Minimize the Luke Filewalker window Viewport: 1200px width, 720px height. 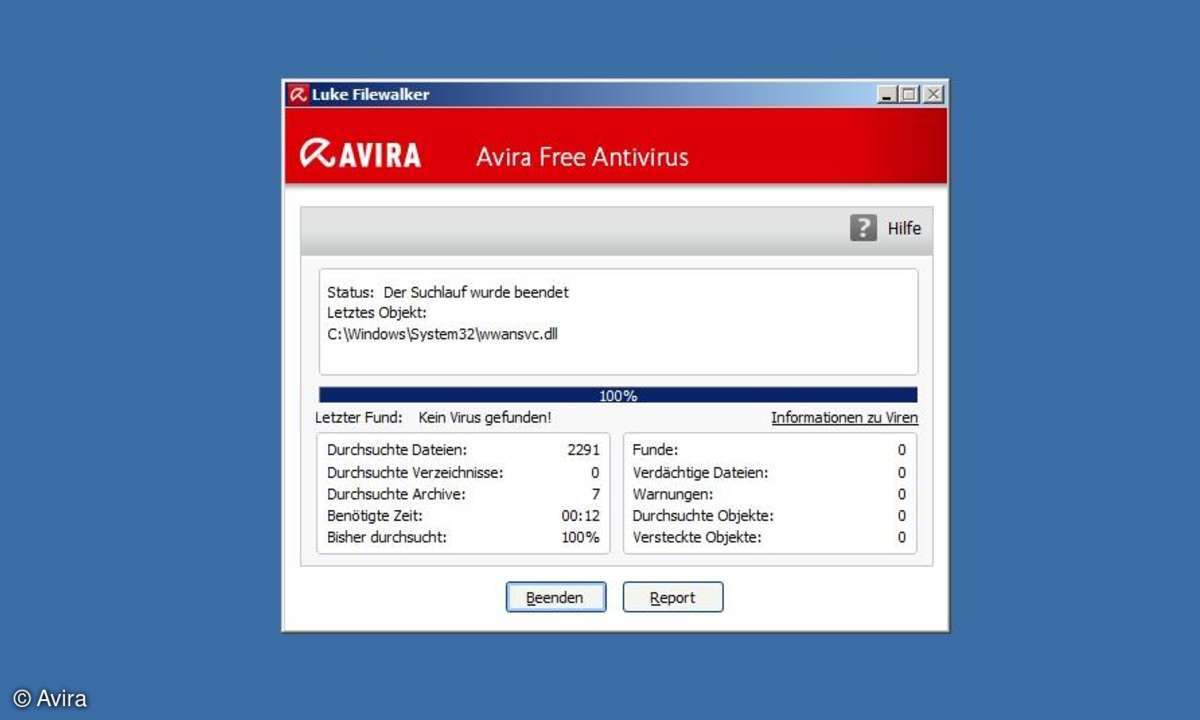887,95
